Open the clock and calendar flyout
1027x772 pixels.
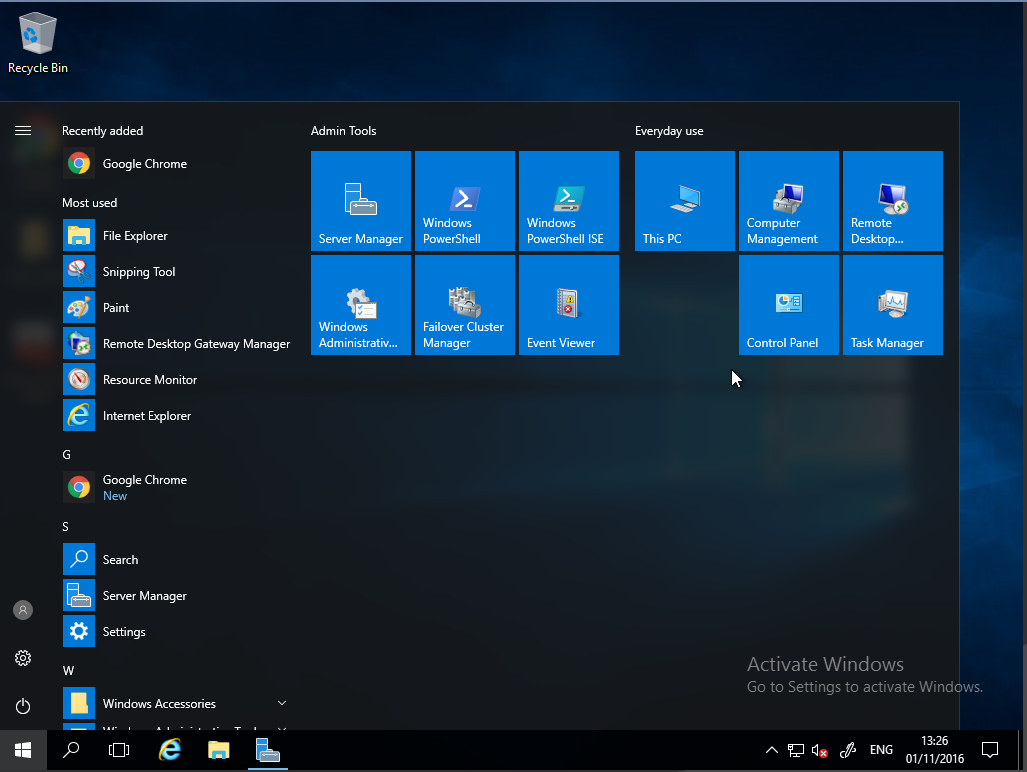[x=935, y=750]
